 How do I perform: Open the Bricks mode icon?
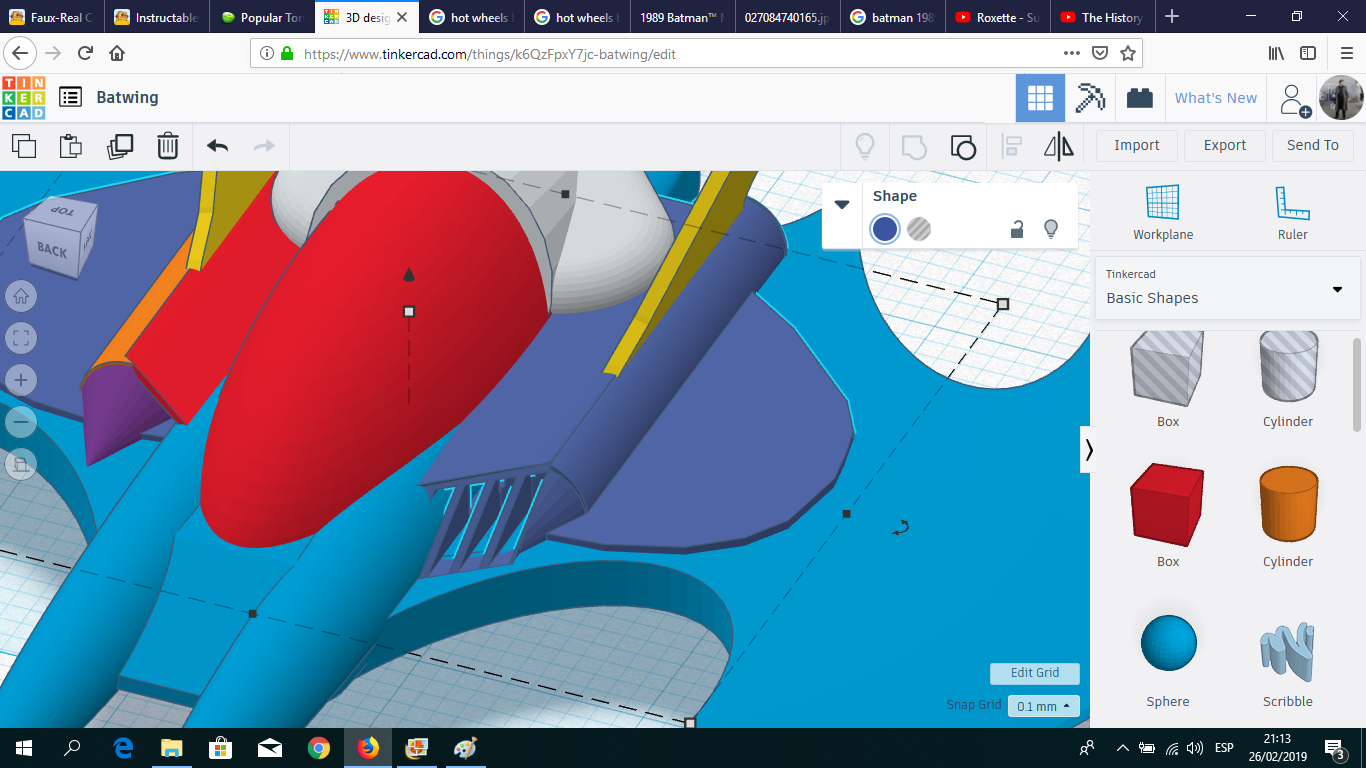(x=1139, y=98)
